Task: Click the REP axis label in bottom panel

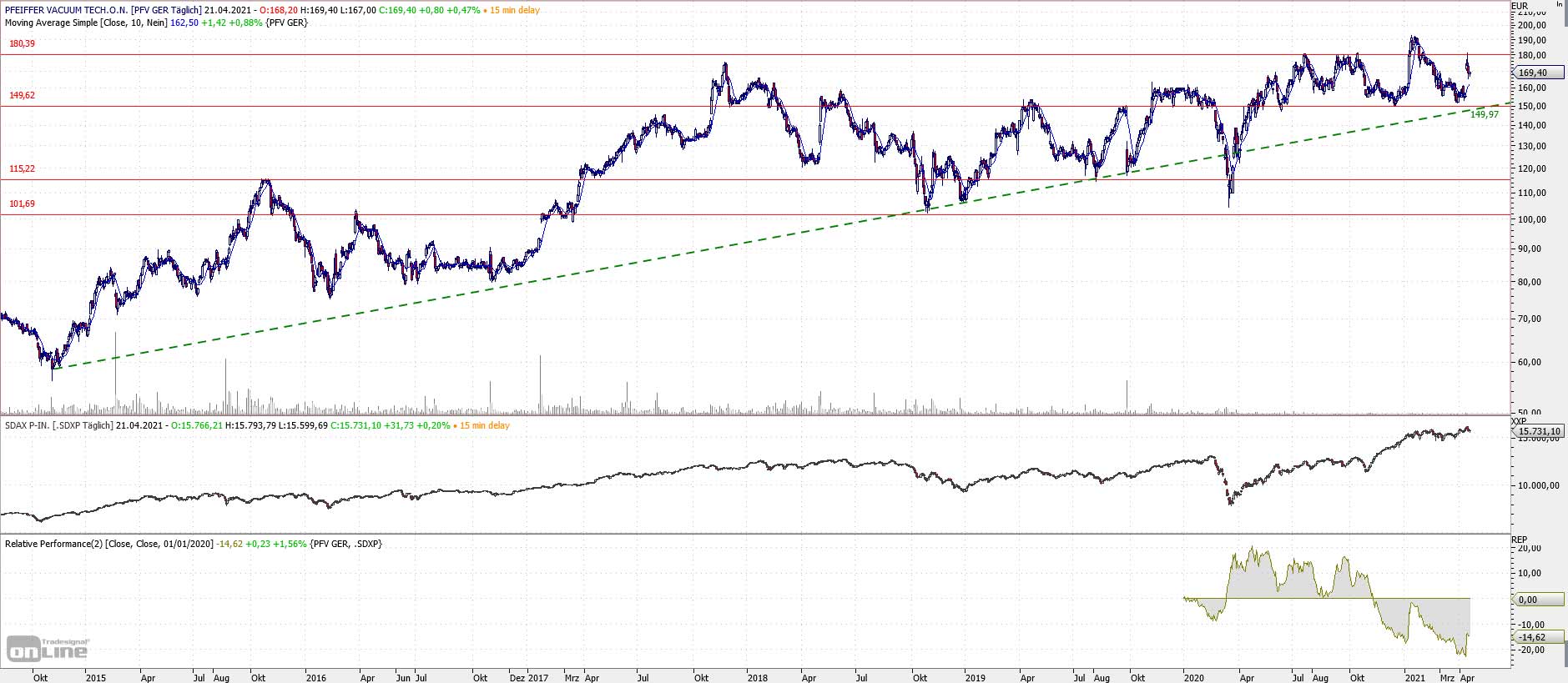Action: pyautogui.click(x=1519, y=540)
